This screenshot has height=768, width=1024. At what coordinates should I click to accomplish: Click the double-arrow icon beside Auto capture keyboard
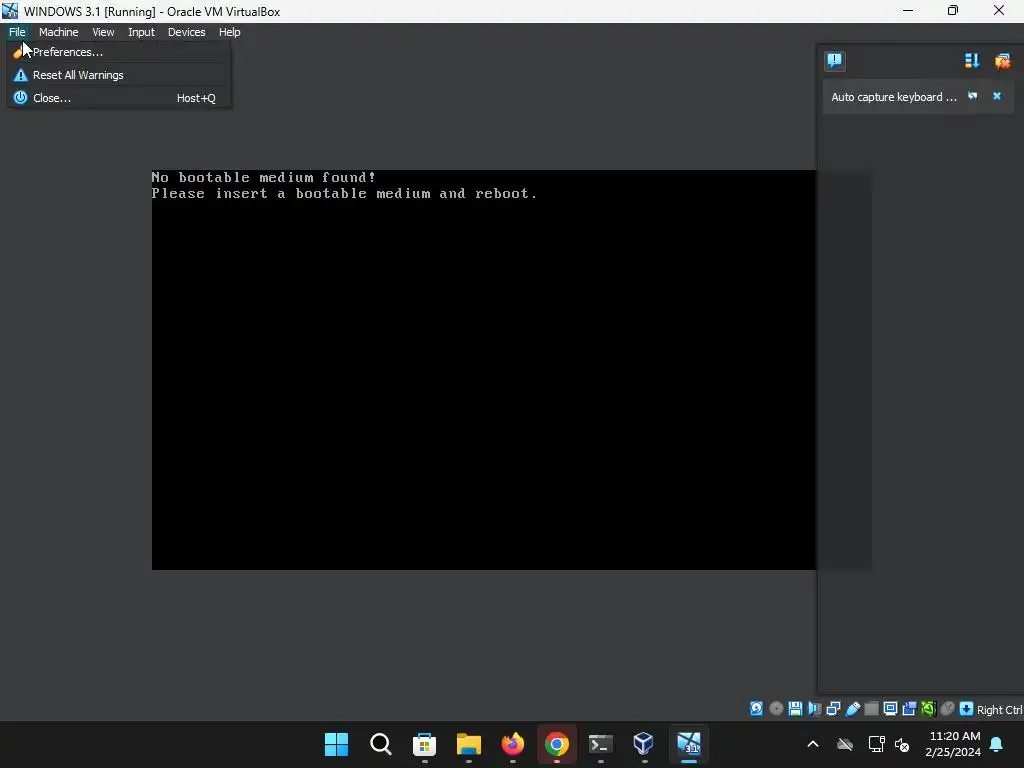pyautogui.click(x=972, y=96)
